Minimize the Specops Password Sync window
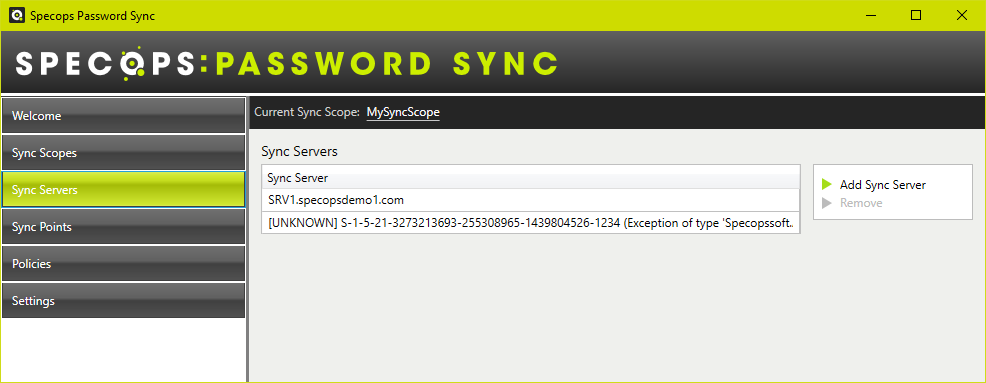 [870, 16]
